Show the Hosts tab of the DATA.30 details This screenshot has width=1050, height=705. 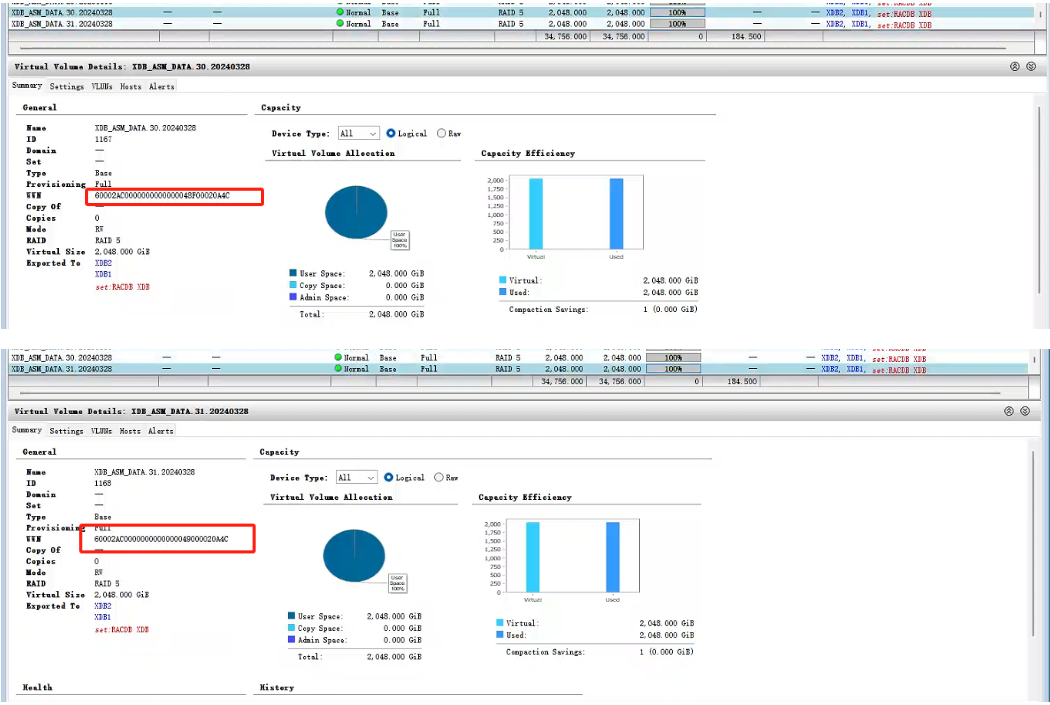[131, 86]
